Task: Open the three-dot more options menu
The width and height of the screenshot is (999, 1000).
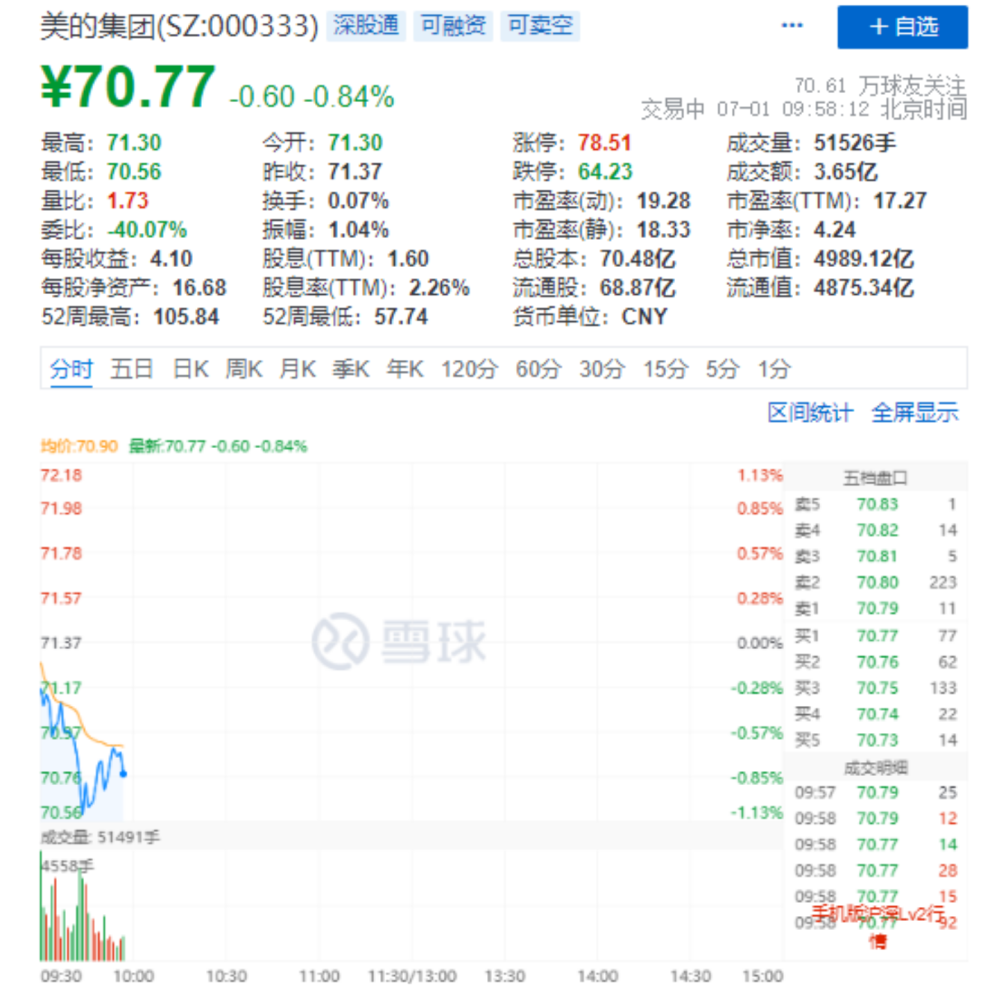Action: pos(792,26)
